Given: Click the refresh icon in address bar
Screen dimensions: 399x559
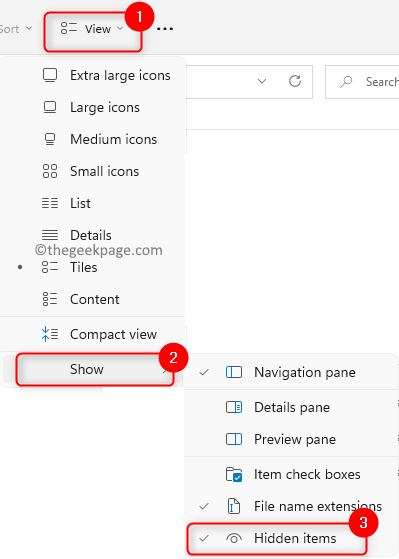Looking at the screenshot, I should tap(295, 81).
